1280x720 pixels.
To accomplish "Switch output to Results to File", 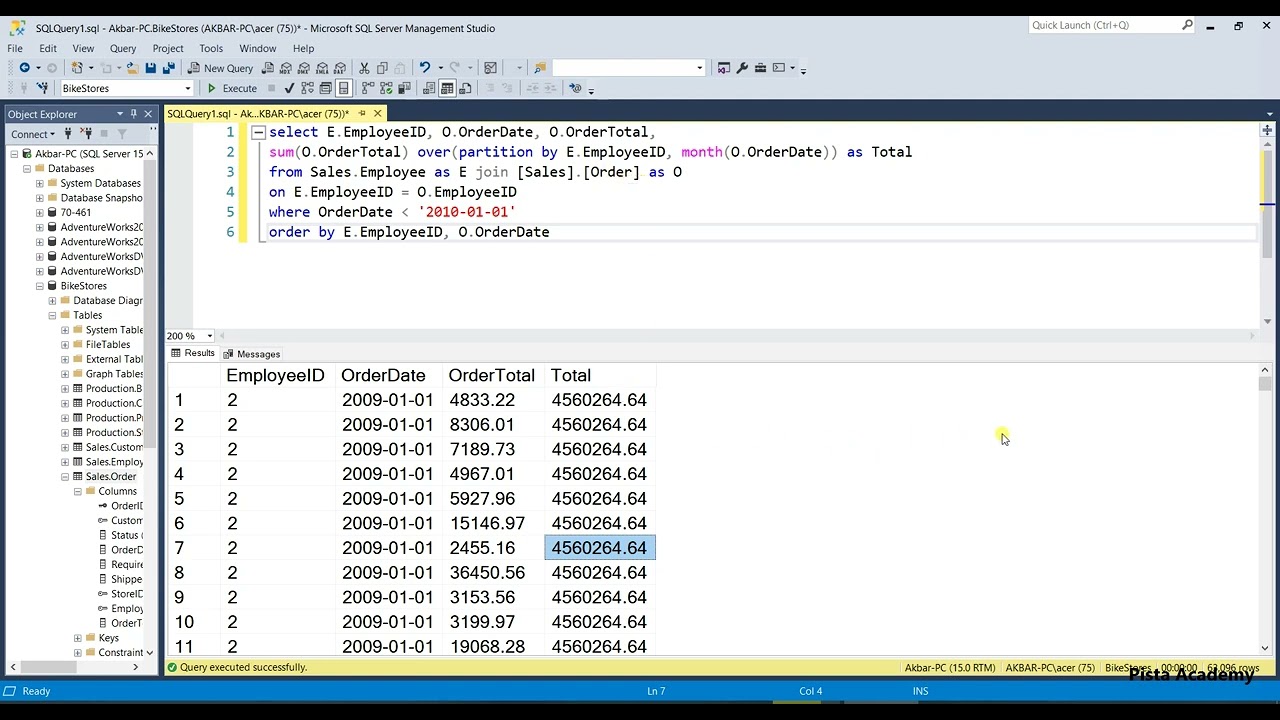I will tap(465, 88).
